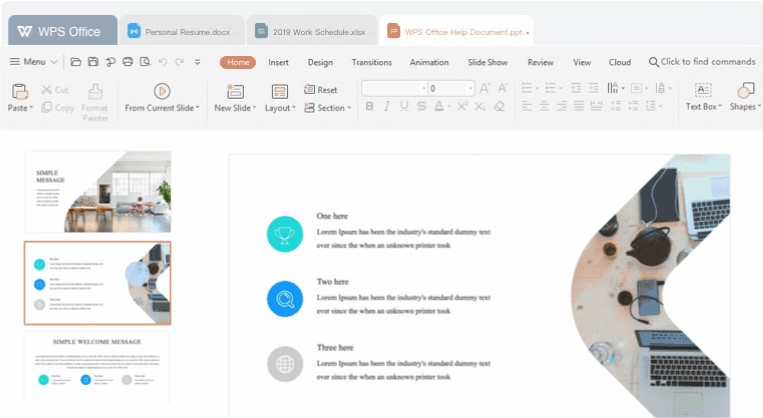The image size is (763, 418).
Task: Click the Layout icon
Action: [x=279, y=91]
